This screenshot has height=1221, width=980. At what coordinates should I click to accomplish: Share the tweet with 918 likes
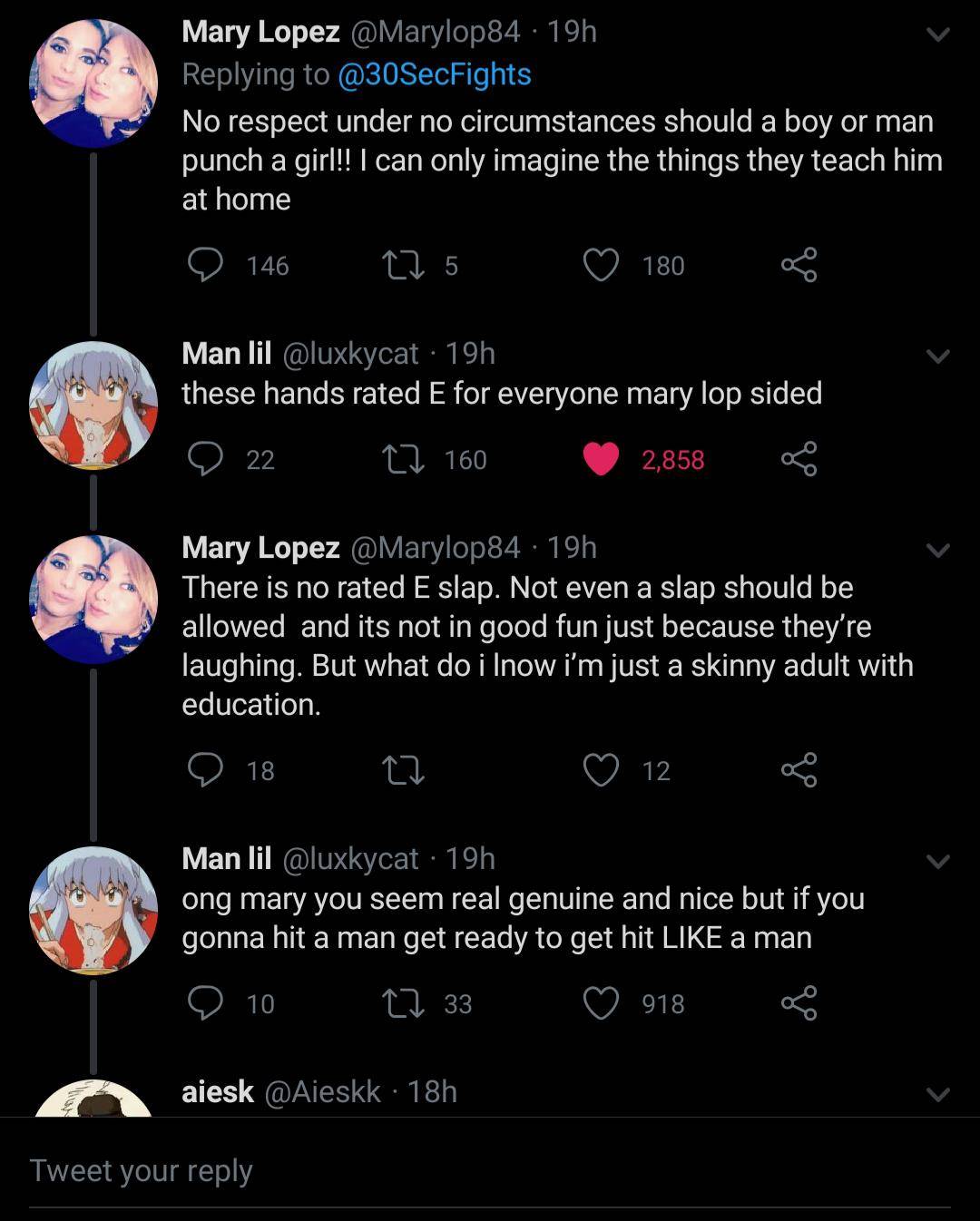coord(799,1003)
